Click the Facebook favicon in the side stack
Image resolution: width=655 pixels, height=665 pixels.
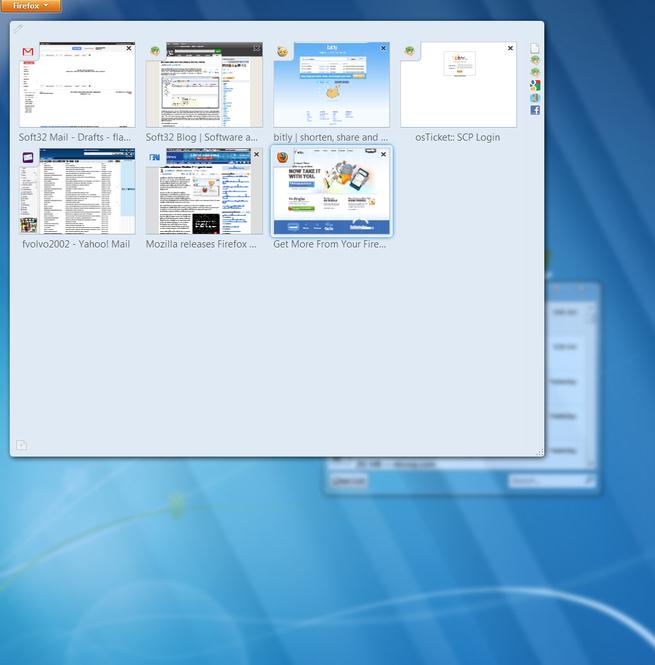click(x=535, y=110)
